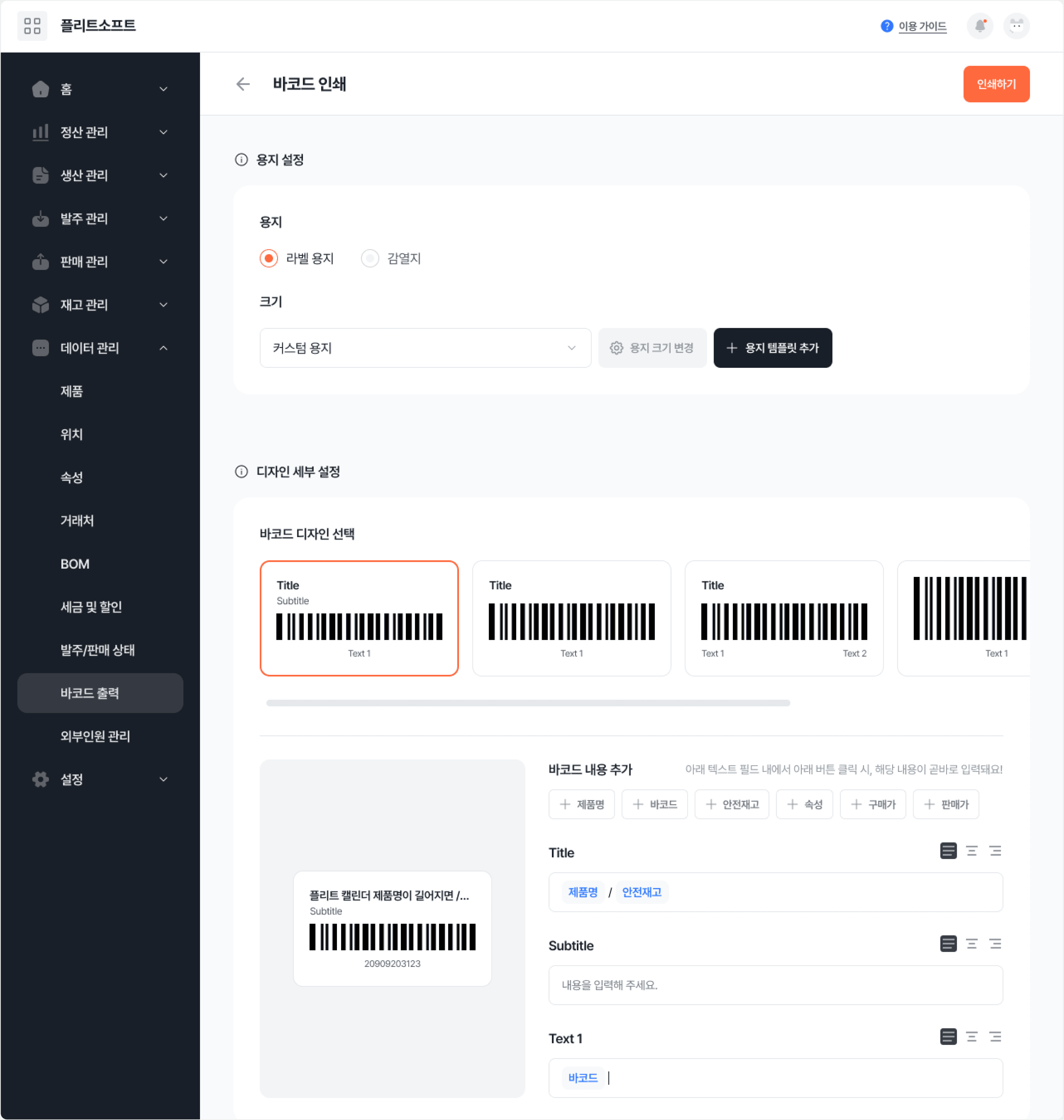This screenshot has height=1120, width=1064.
Task: Go to 외부인원 관리 in sidebar
Action: click(x=95, y=736)
